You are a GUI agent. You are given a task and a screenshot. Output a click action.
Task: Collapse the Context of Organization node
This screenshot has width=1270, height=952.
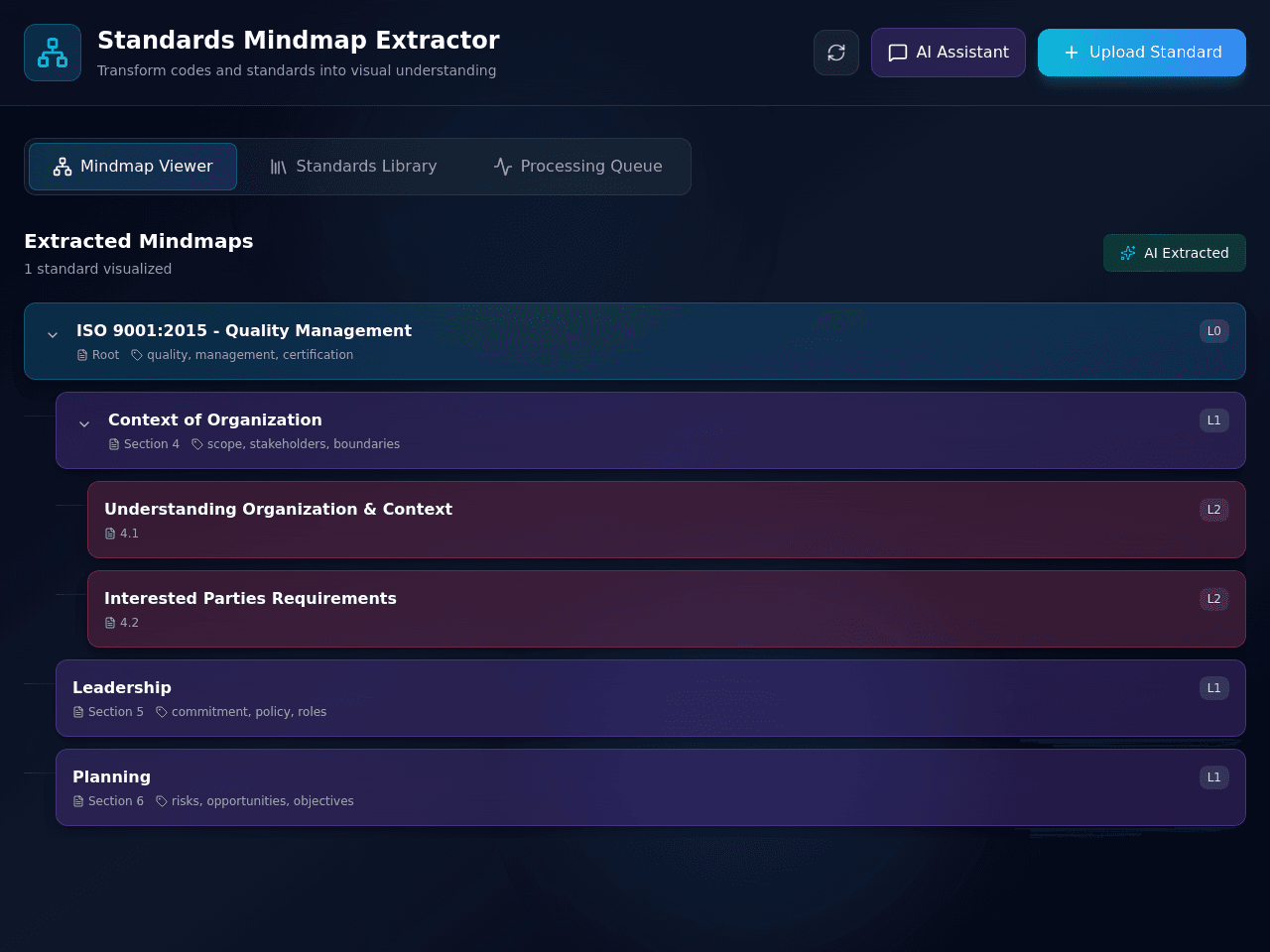pos(84,424)
